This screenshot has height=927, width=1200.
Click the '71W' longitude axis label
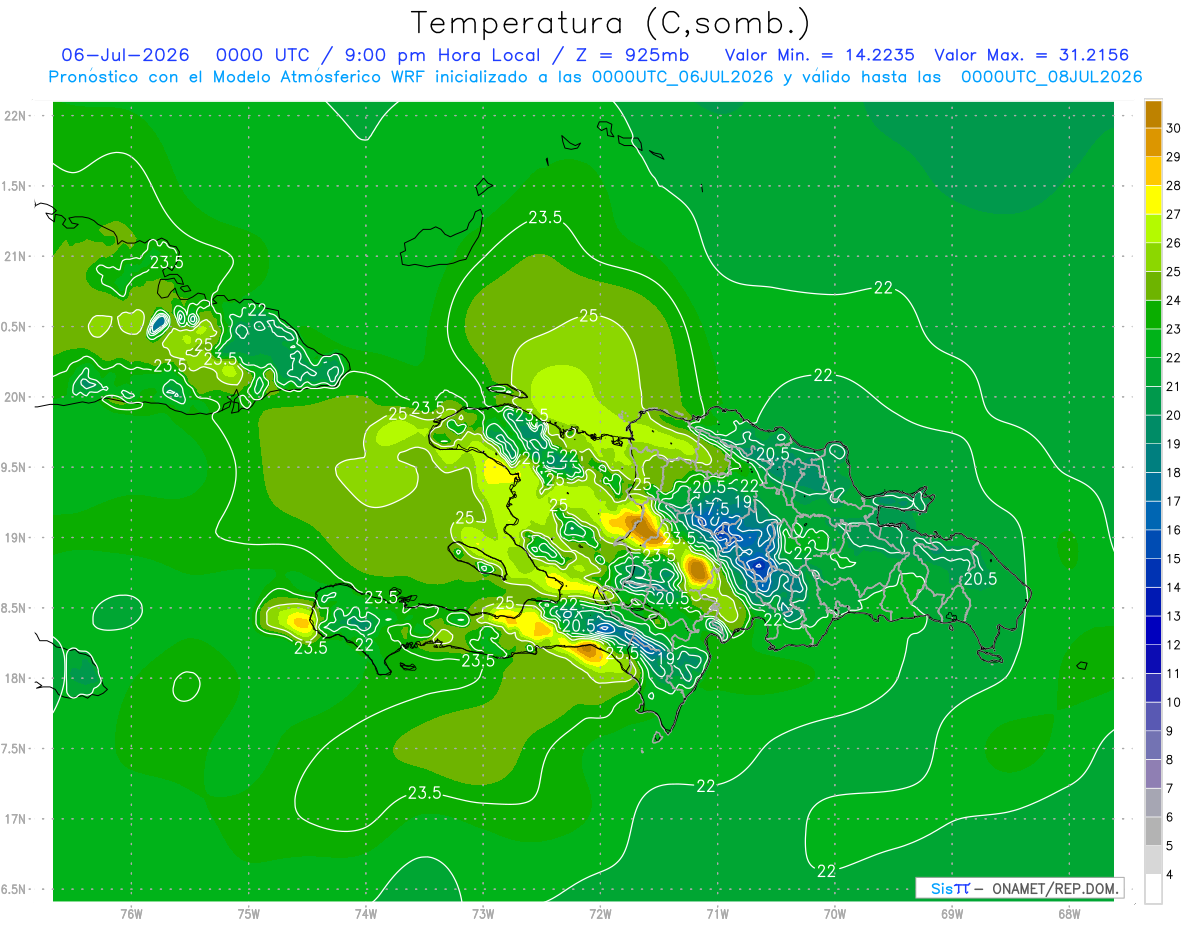tap(717, 914)
